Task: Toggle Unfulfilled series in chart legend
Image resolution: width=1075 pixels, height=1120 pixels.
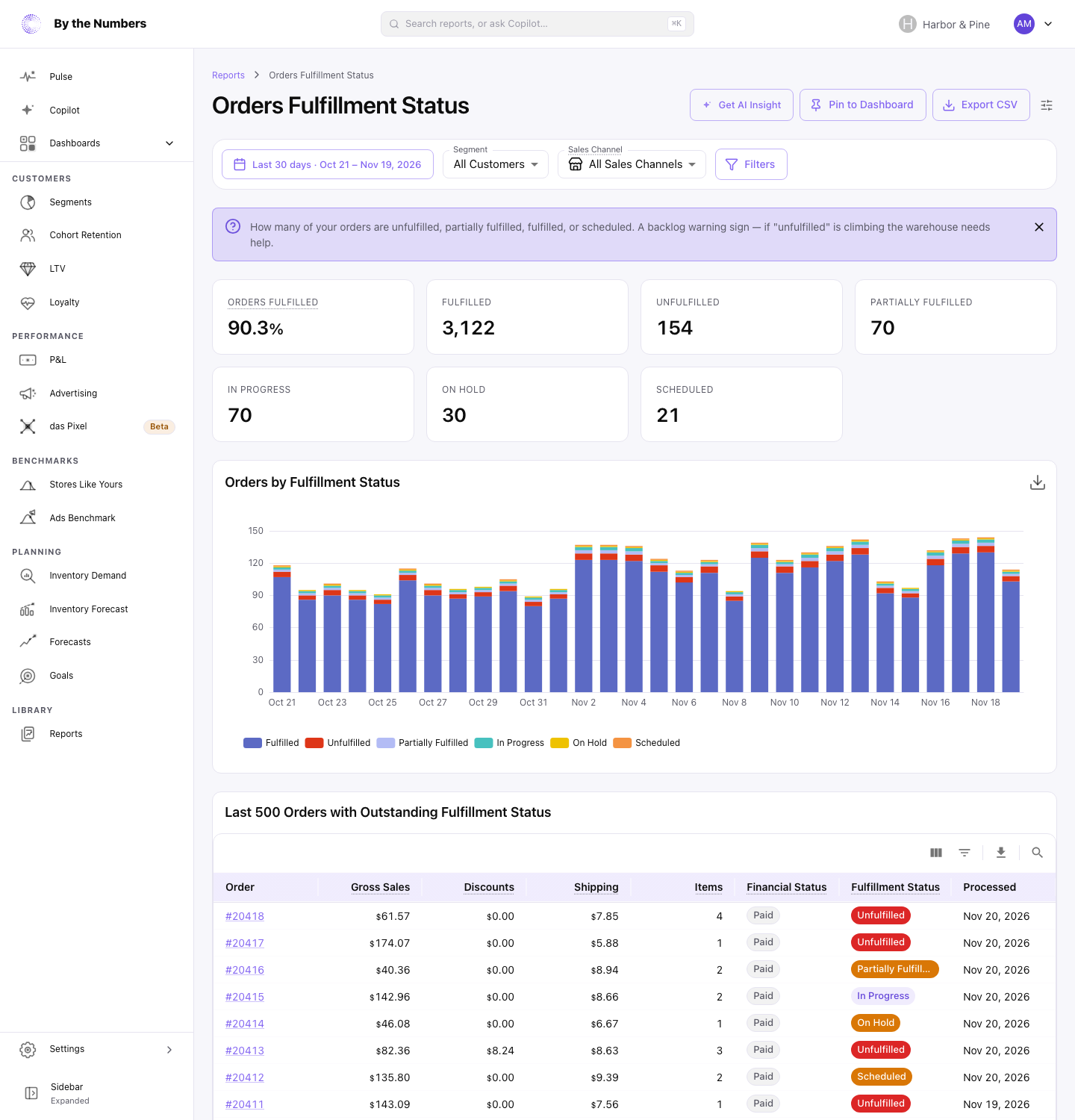Action: pos(337,743)
